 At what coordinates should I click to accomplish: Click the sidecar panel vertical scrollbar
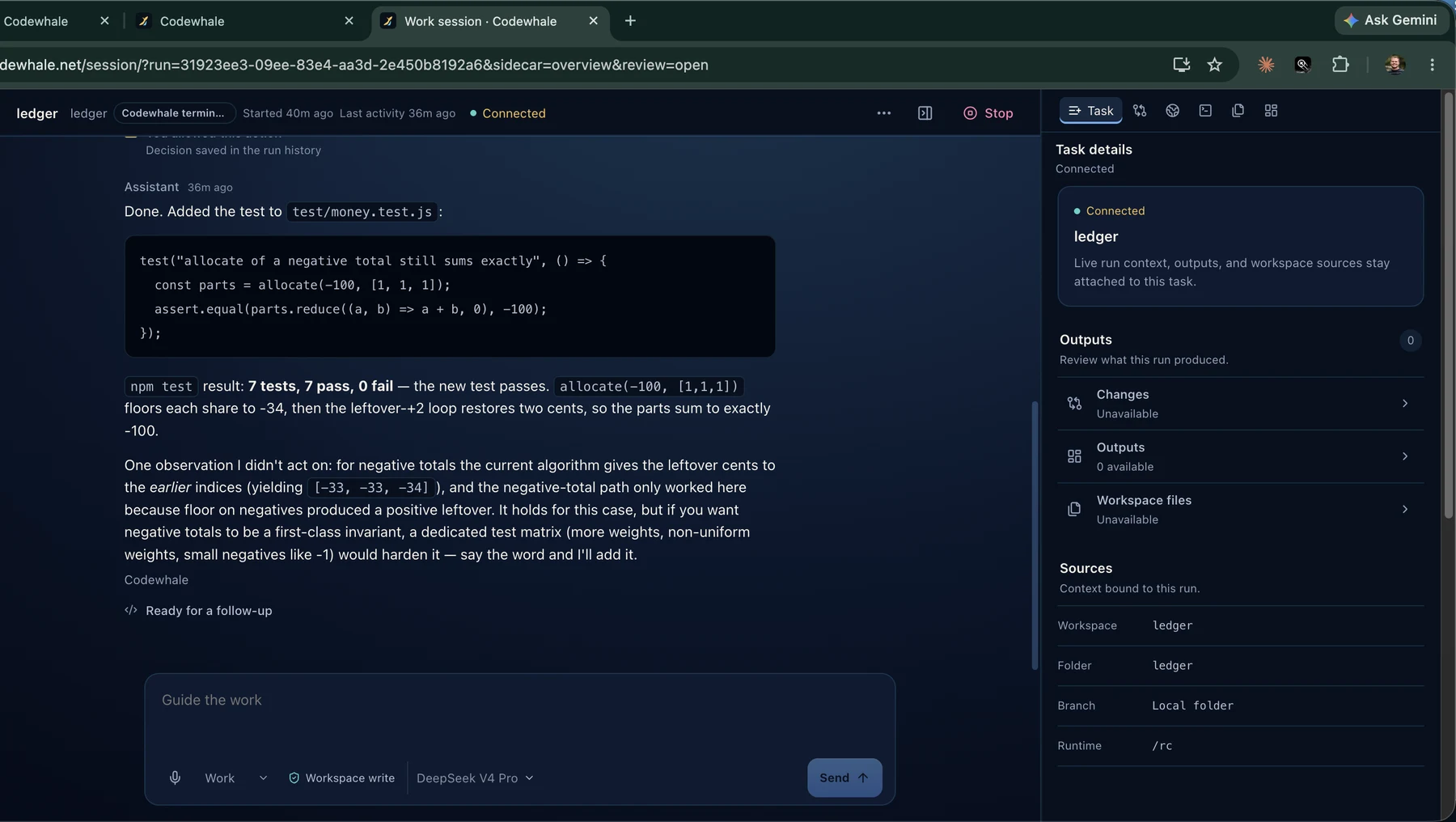pyautogui.click(x=1448, y=303)
